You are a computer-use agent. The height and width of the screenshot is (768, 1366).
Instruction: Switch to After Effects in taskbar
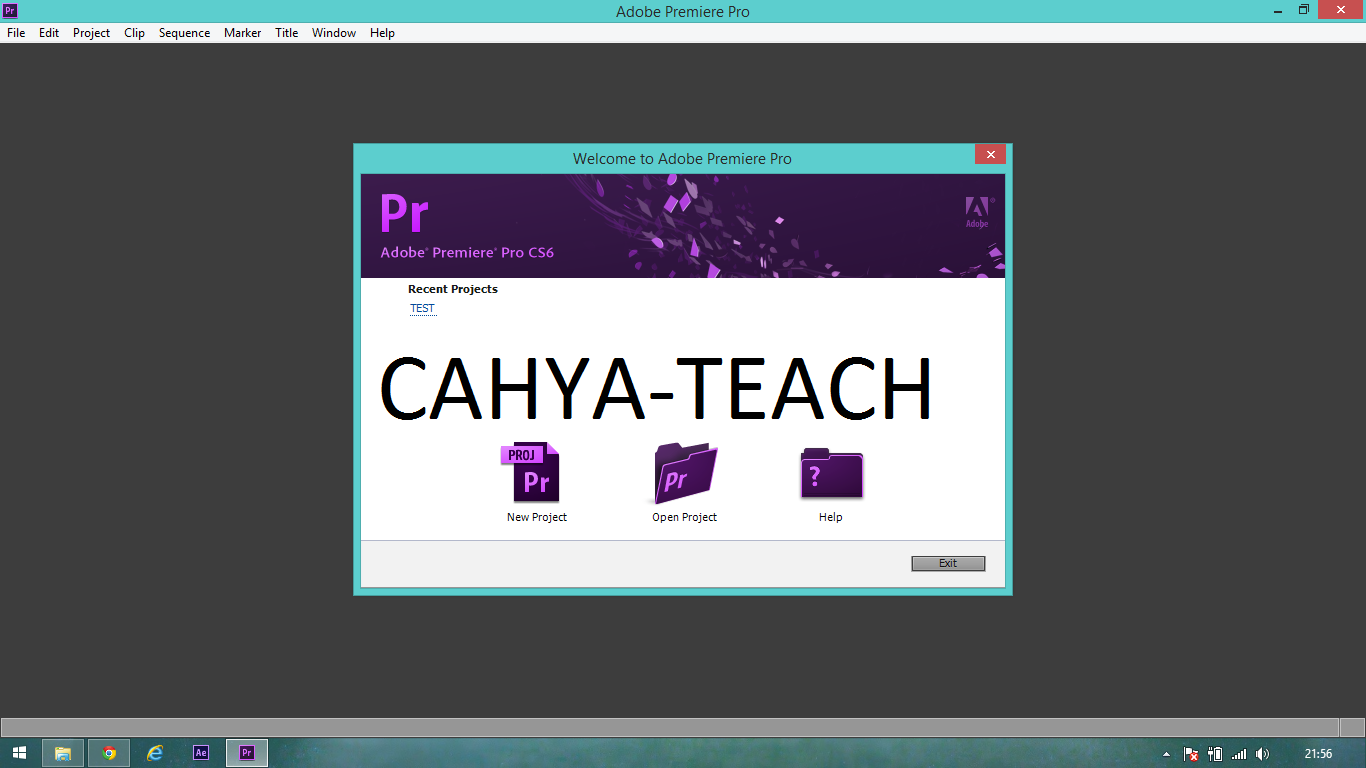click(201, 753)
